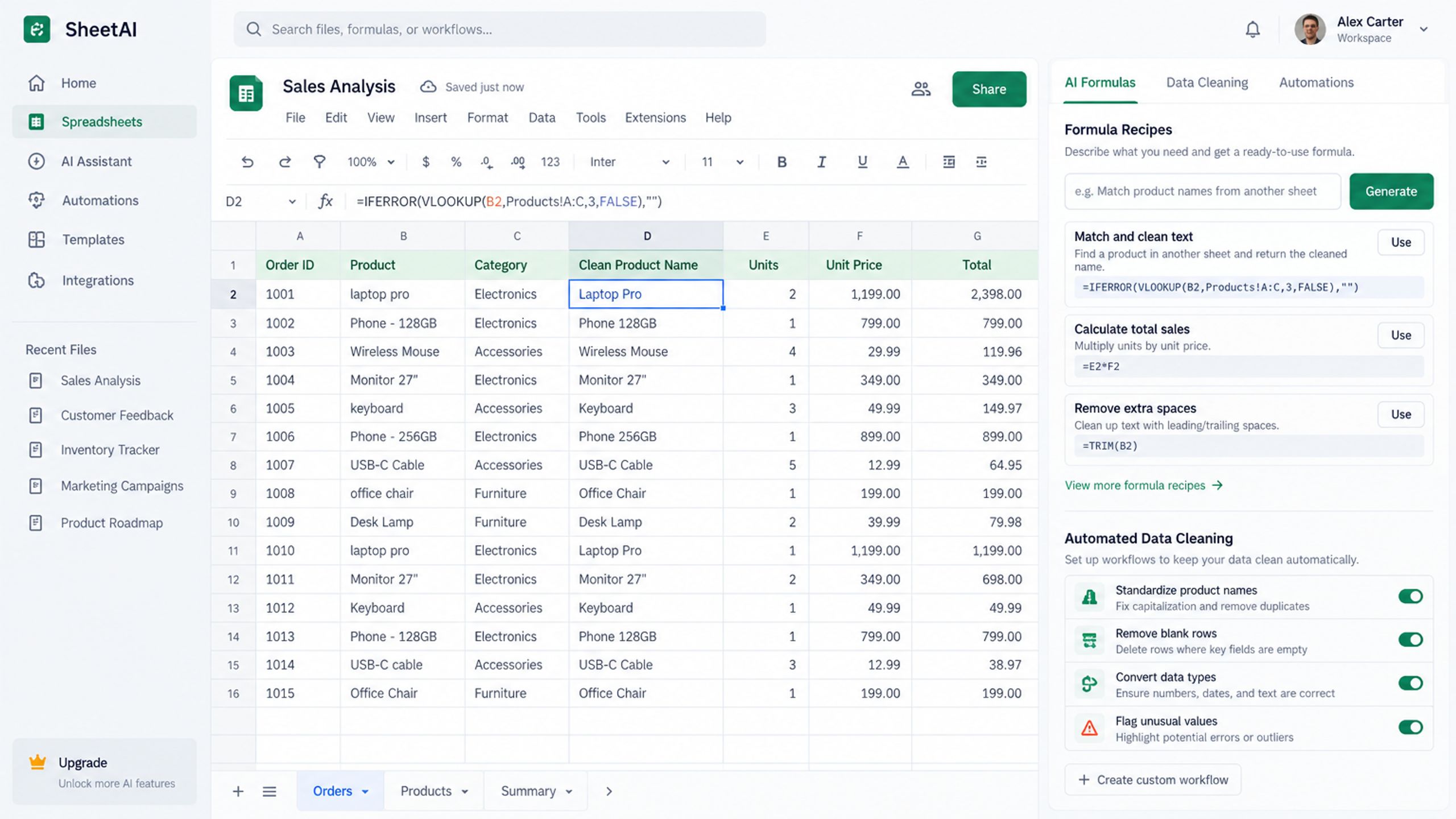Open the font size 11 dropdown

pyautogui.click(x=722, y=162)
